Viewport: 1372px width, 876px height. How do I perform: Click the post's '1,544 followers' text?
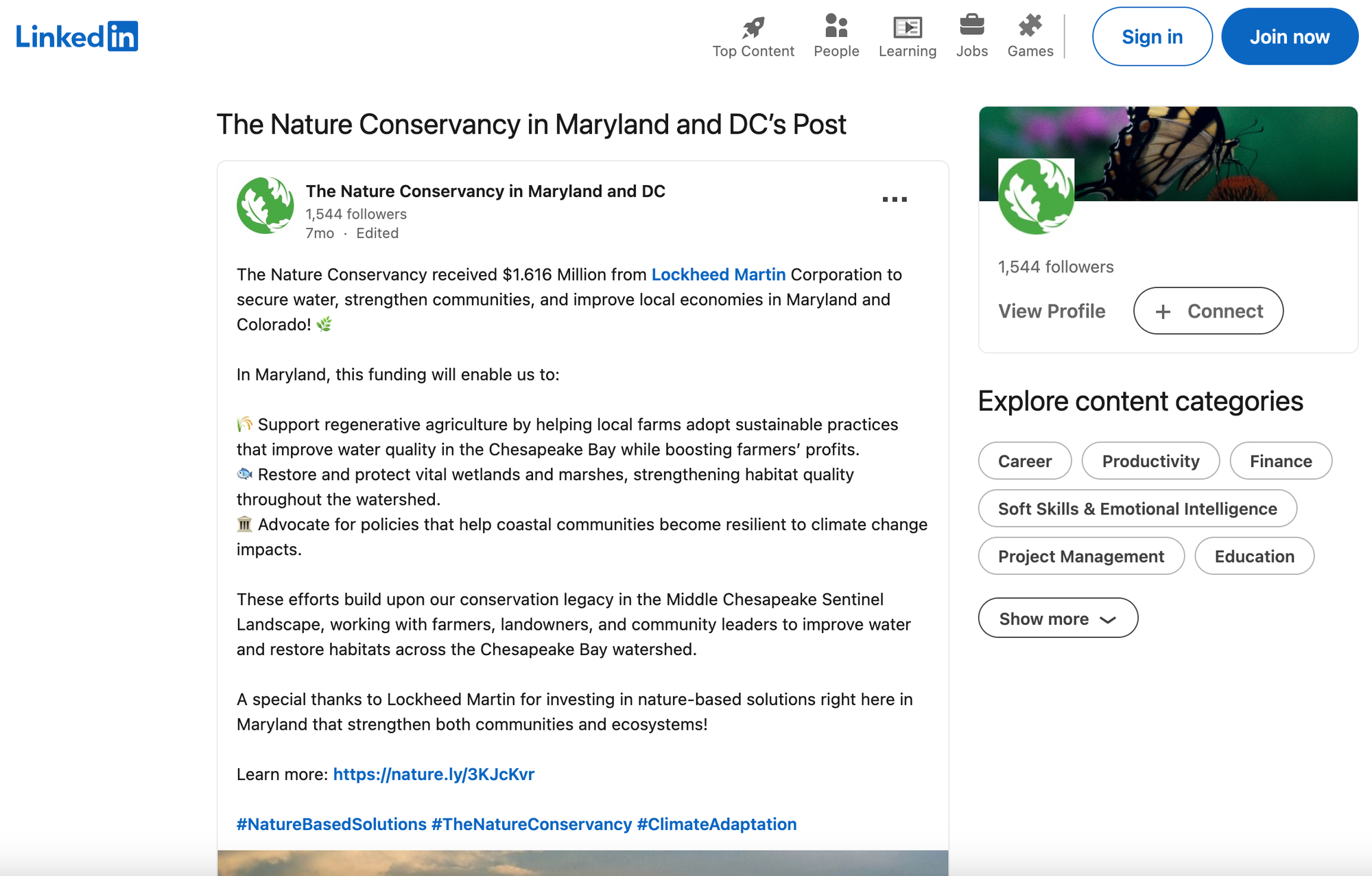point(356,214)
